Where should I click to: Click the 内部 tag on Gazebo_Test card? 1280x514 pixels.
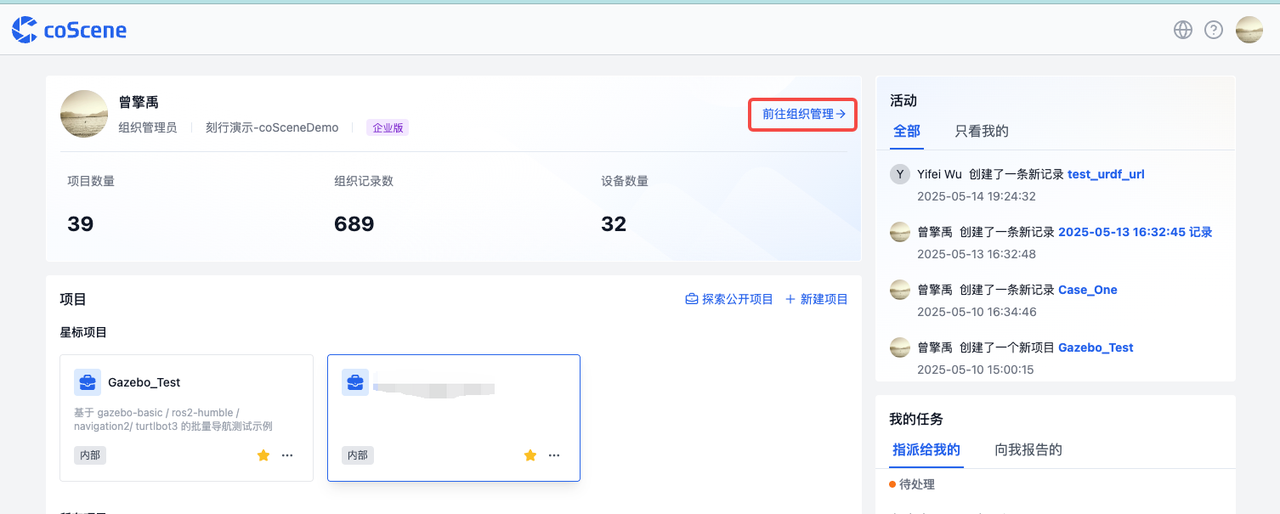[x=90, y=455]
